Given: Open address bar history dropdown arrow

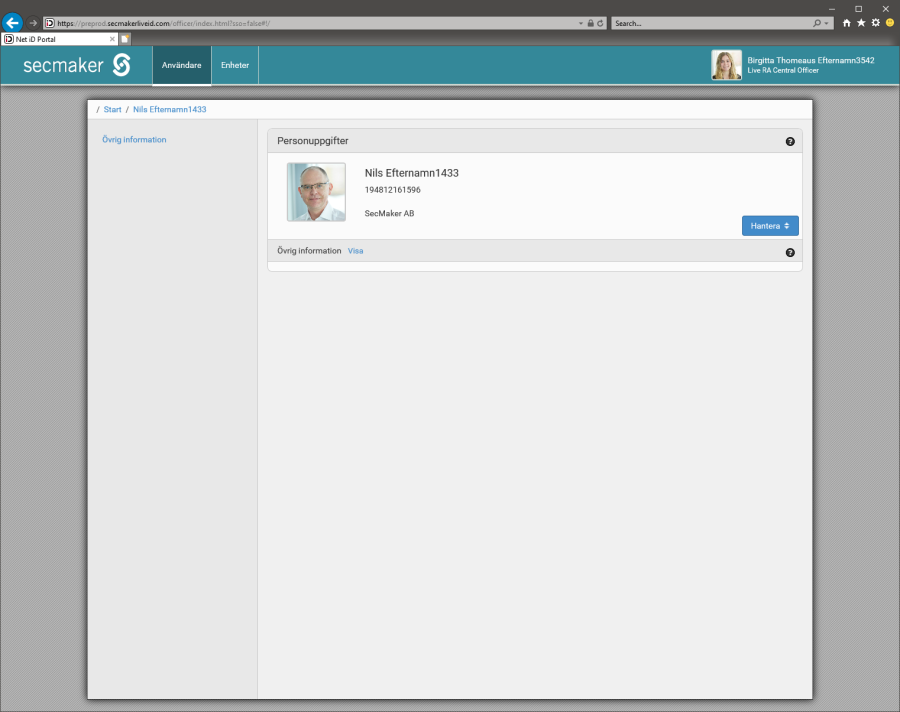Looking at the screenshot, I should pyautogui.click(x=581, y=24).
